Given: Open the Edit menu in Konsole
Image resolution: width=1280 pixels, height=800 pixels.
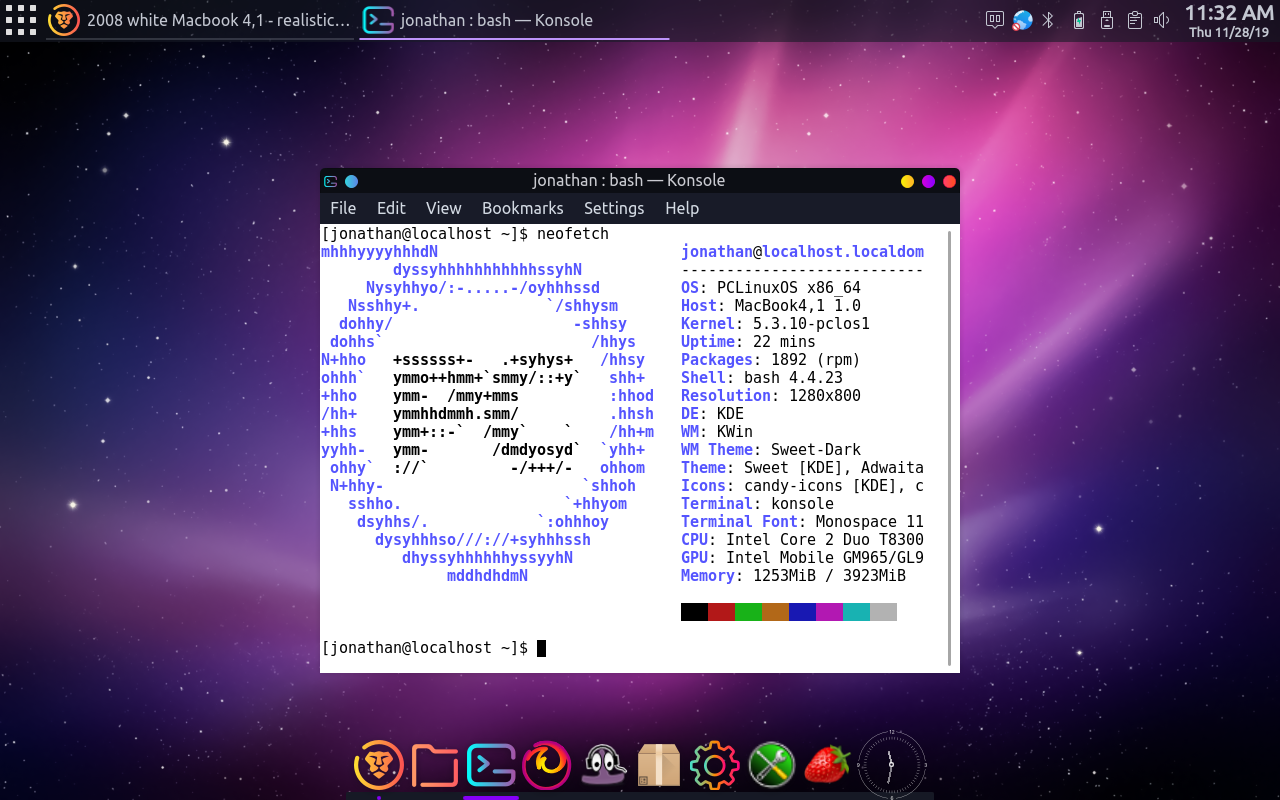Looking at the screenshot, I should click(391, 208).
